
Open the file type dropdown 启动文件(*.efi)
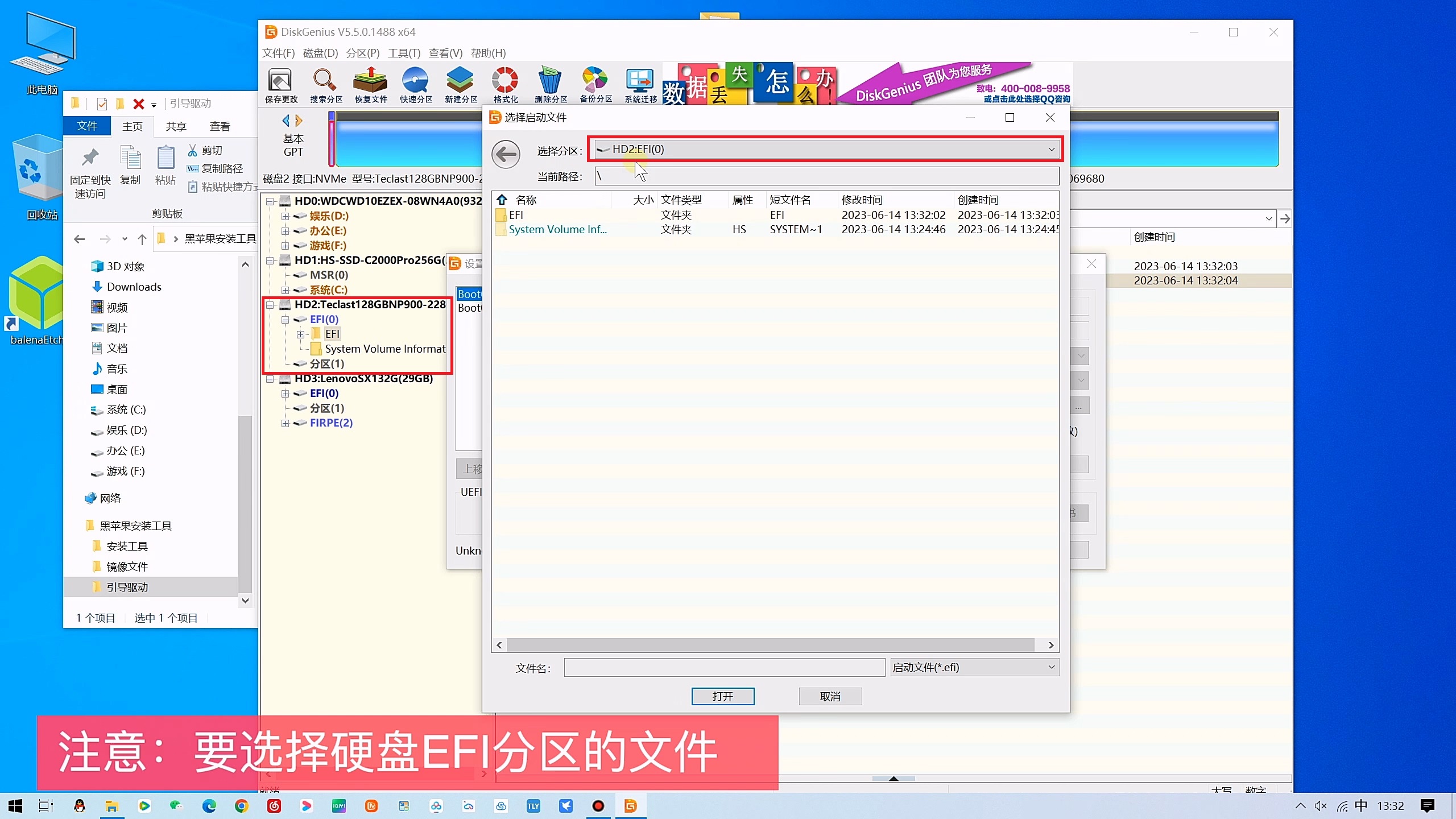(1051, 667)
